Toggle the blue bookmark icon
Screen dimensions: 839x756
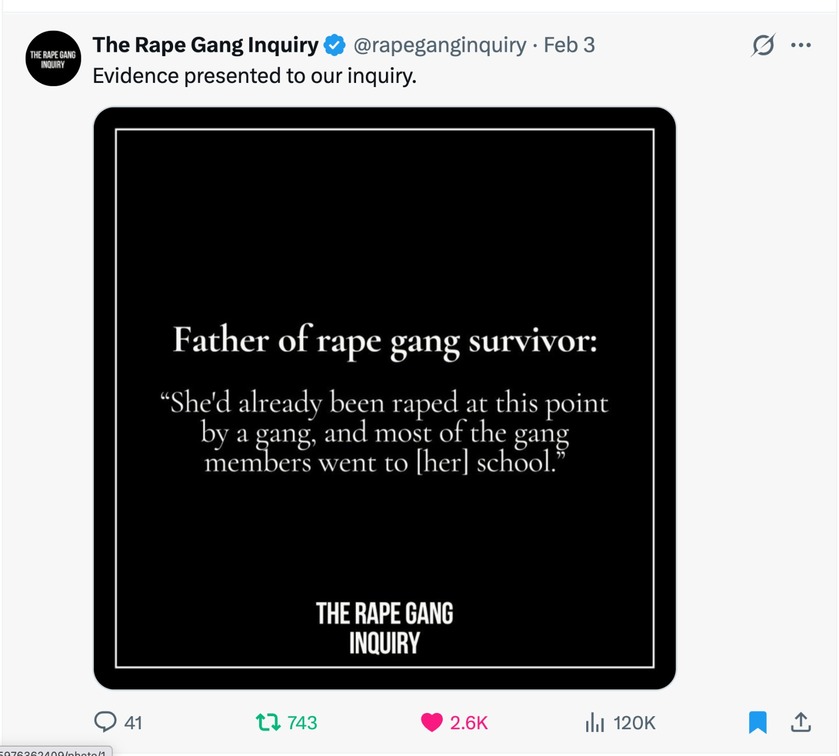tap(758, 721)
